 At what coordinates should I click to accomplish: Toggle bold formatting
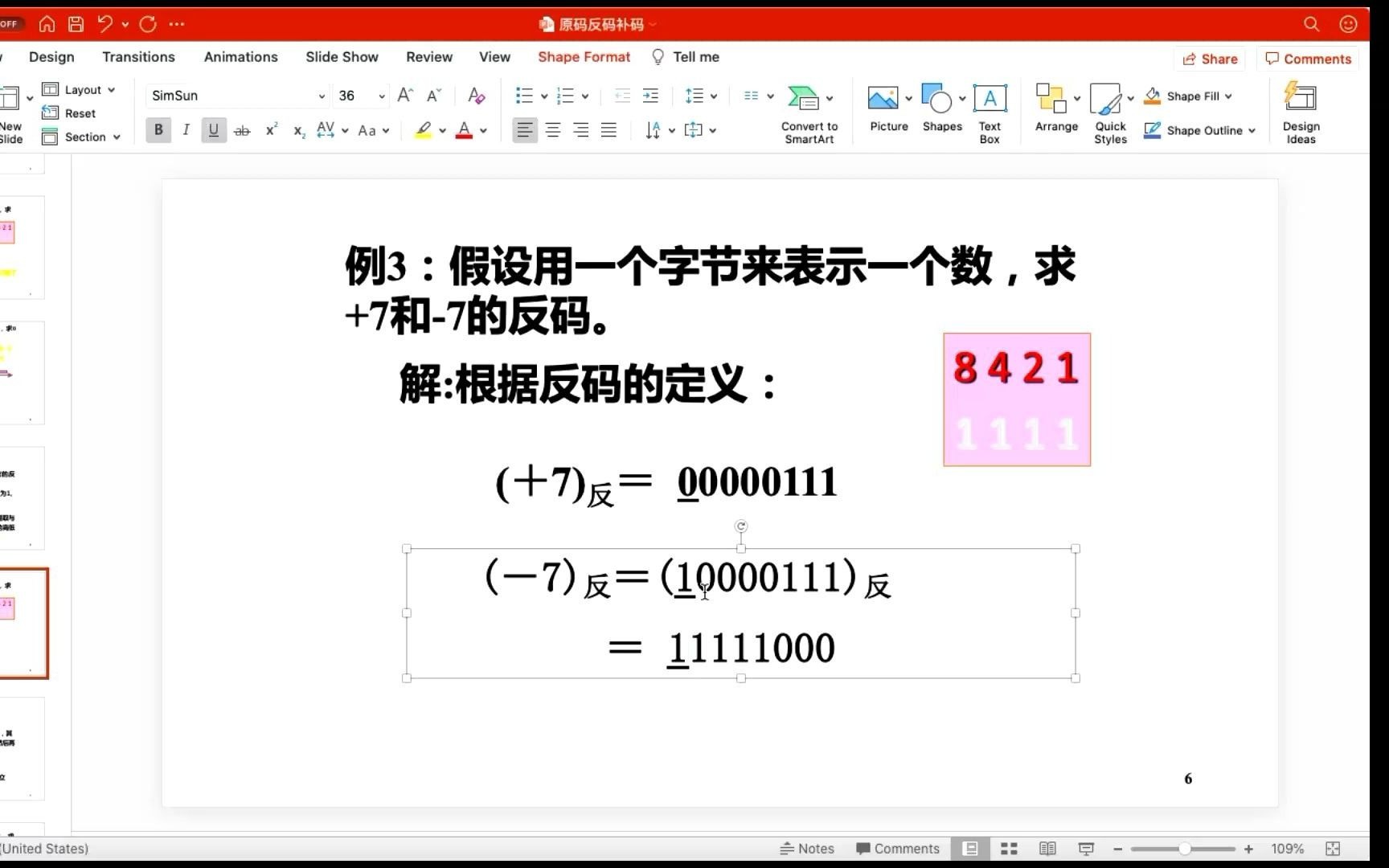click(158, 129)
